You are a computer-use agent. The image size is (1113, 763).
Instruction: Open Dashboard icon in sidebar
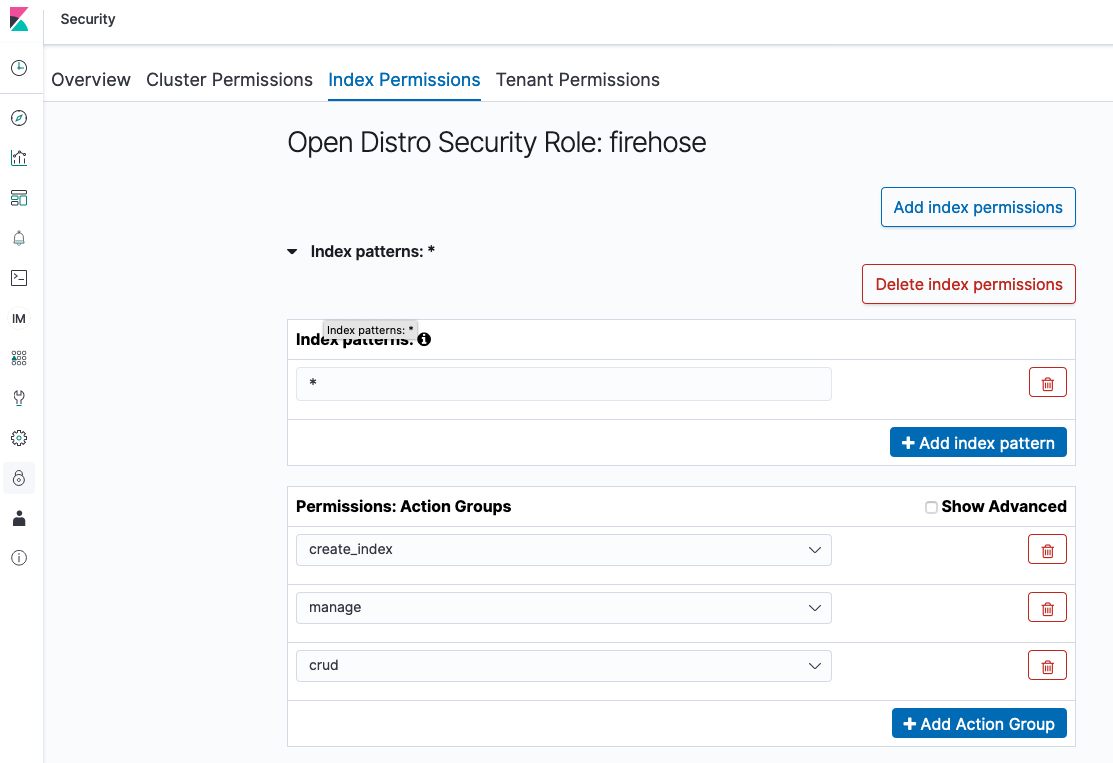pyautogui.click(x=19, y=198)
